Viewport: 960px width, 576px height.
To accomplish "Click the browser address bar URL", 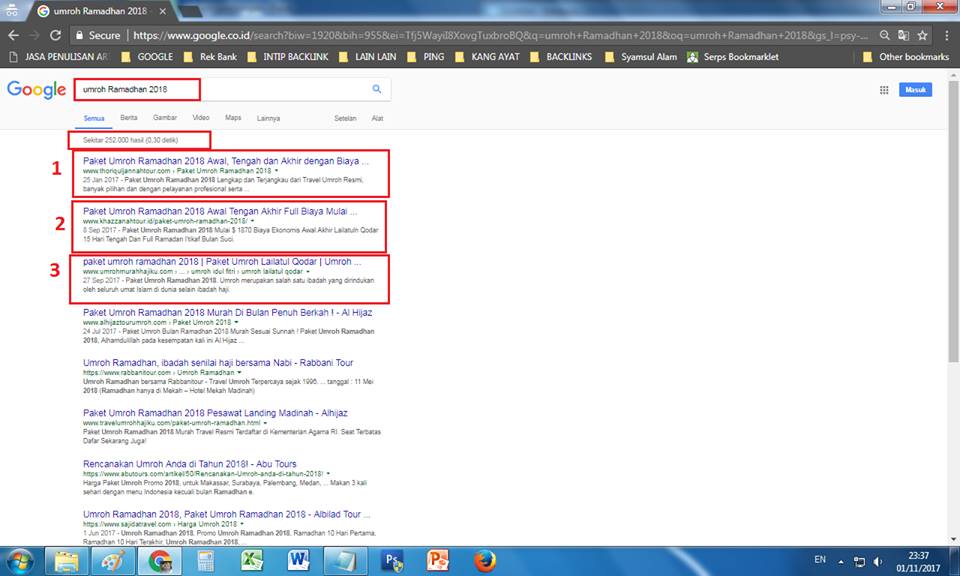I will pyautogui.click(x=500, y=36).
